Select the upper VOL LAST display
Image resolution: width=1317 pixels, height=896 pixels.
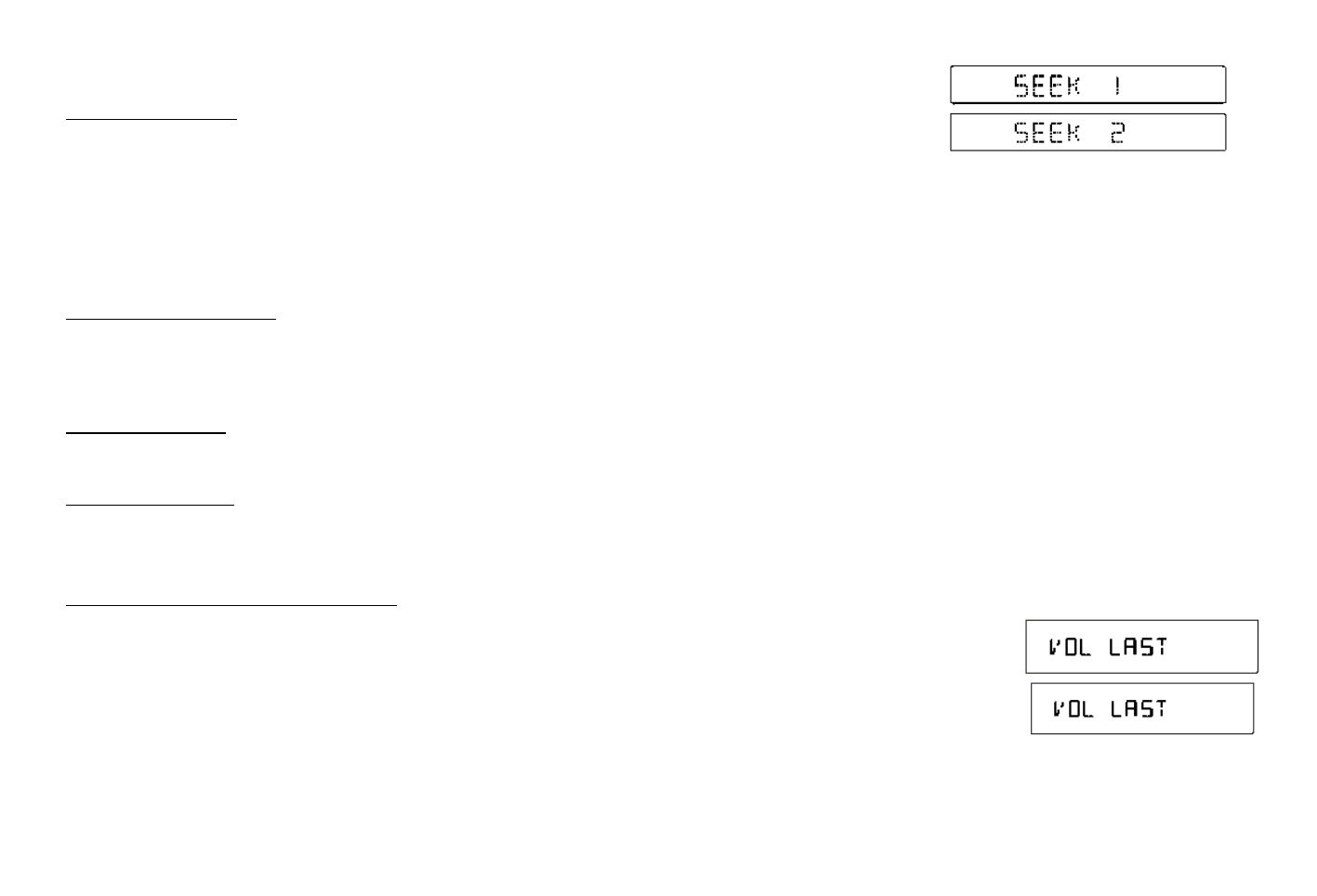pyautogui.click(x=1141, y=646)
